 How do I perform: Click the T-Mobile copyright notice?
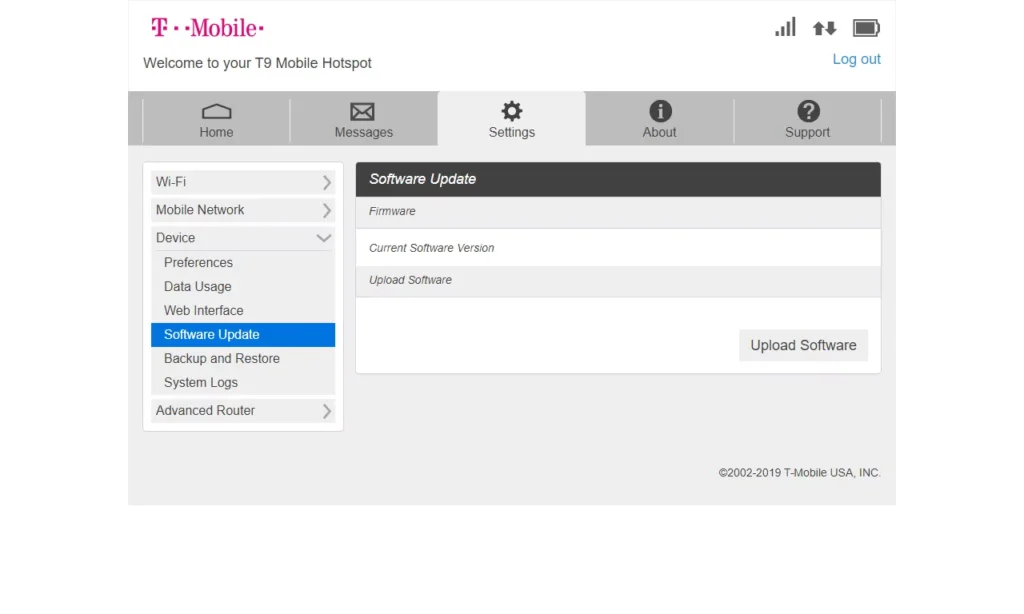pos(799,473)
